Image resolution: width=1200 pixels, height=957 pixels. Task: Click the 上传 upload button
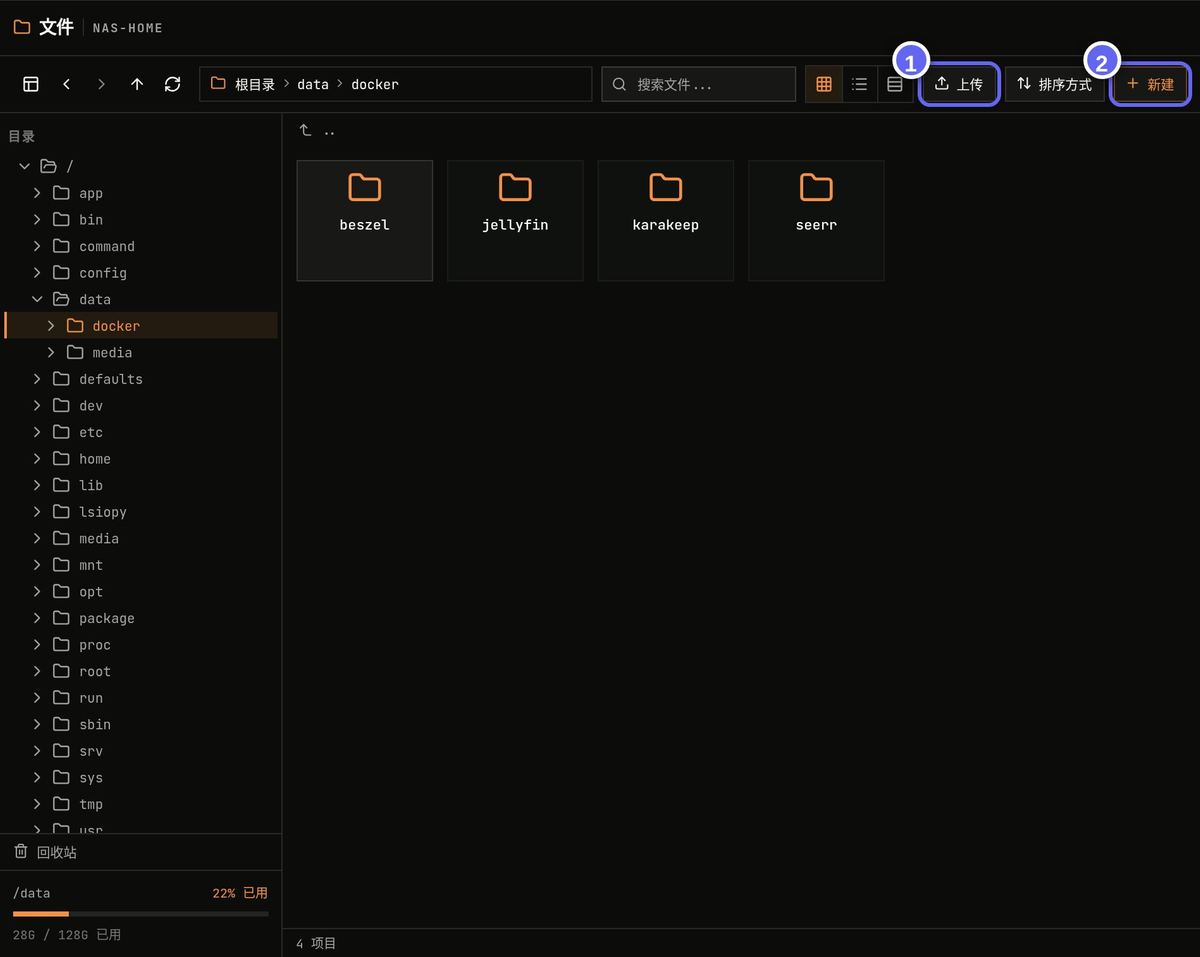[x=958, y=84]
